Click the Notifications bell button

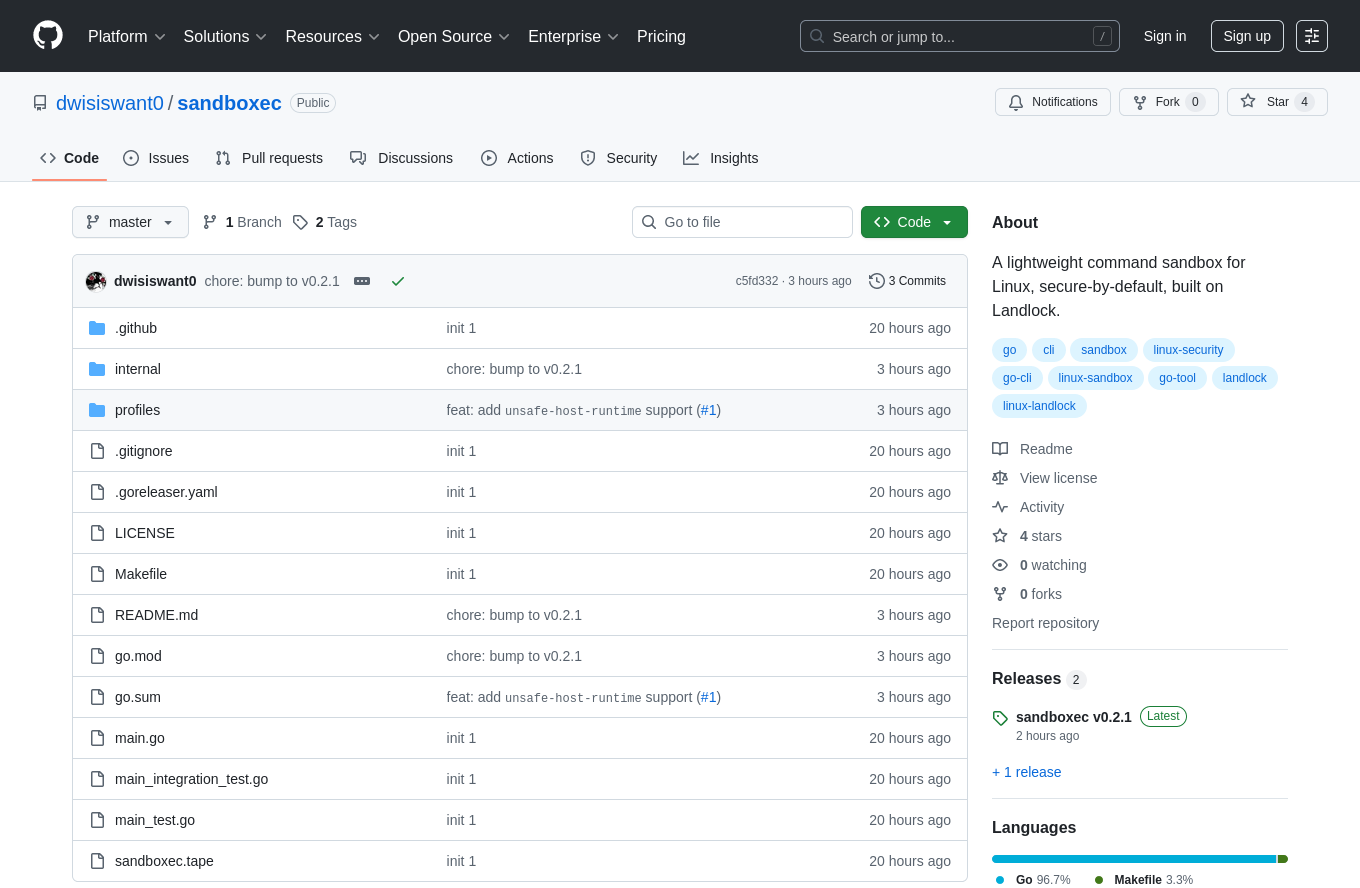(1052, 102)
